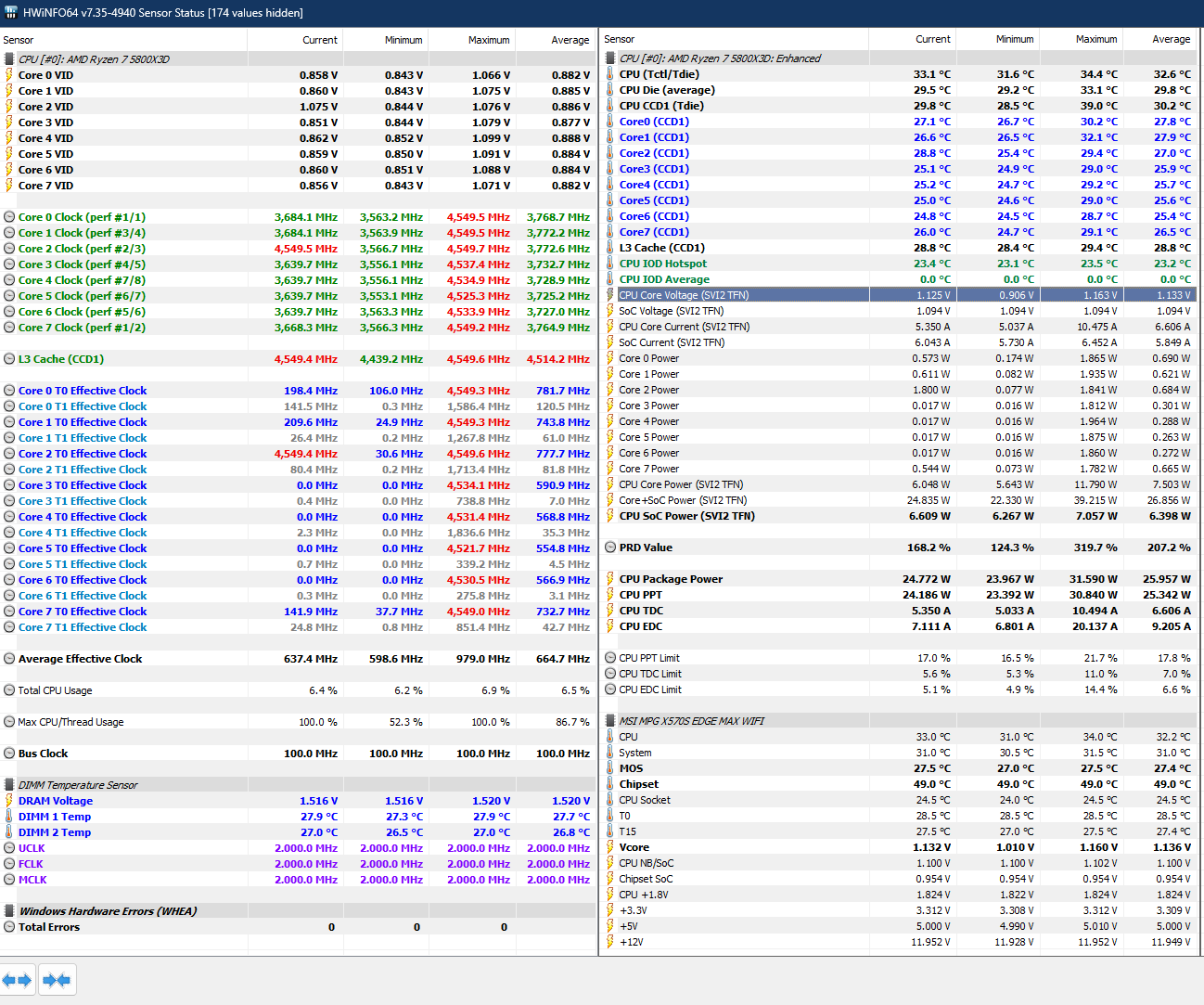Screen dimensions: 1204x1005
Task: Click the right panel Average column header
Action: click(1159, 39)
